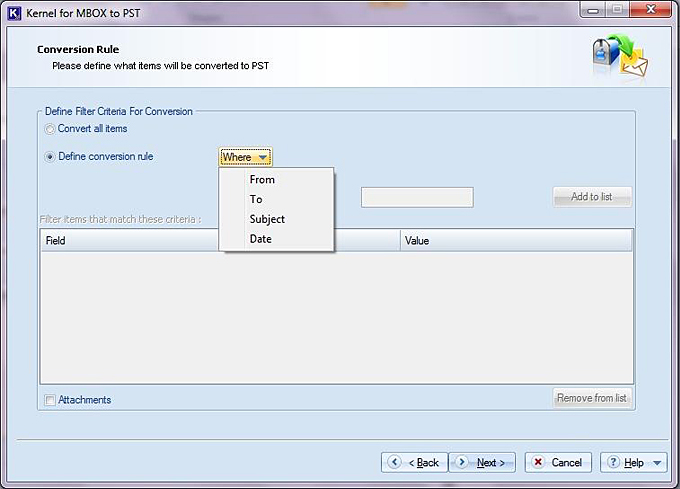This screenshot has height=489, width=680.
Task: Click the Add to list button
Action: click(x=592, y=197)
